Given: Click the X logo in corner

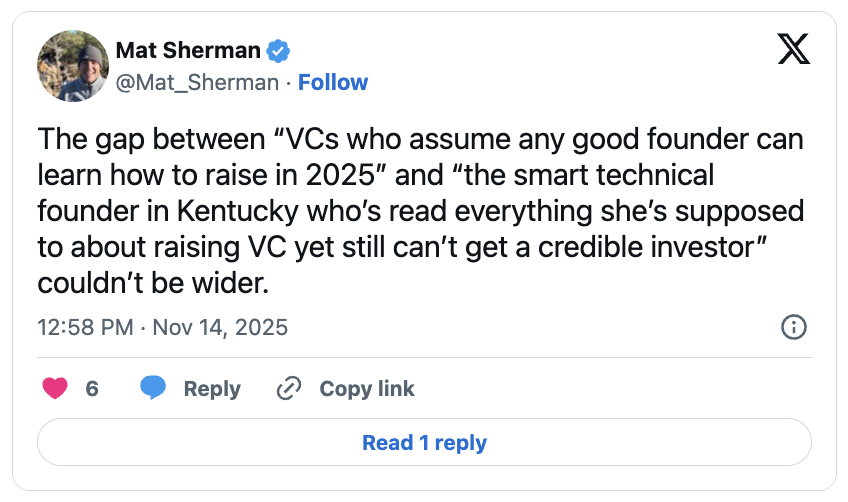Looking at the screenshot, I should click(793, 50).
